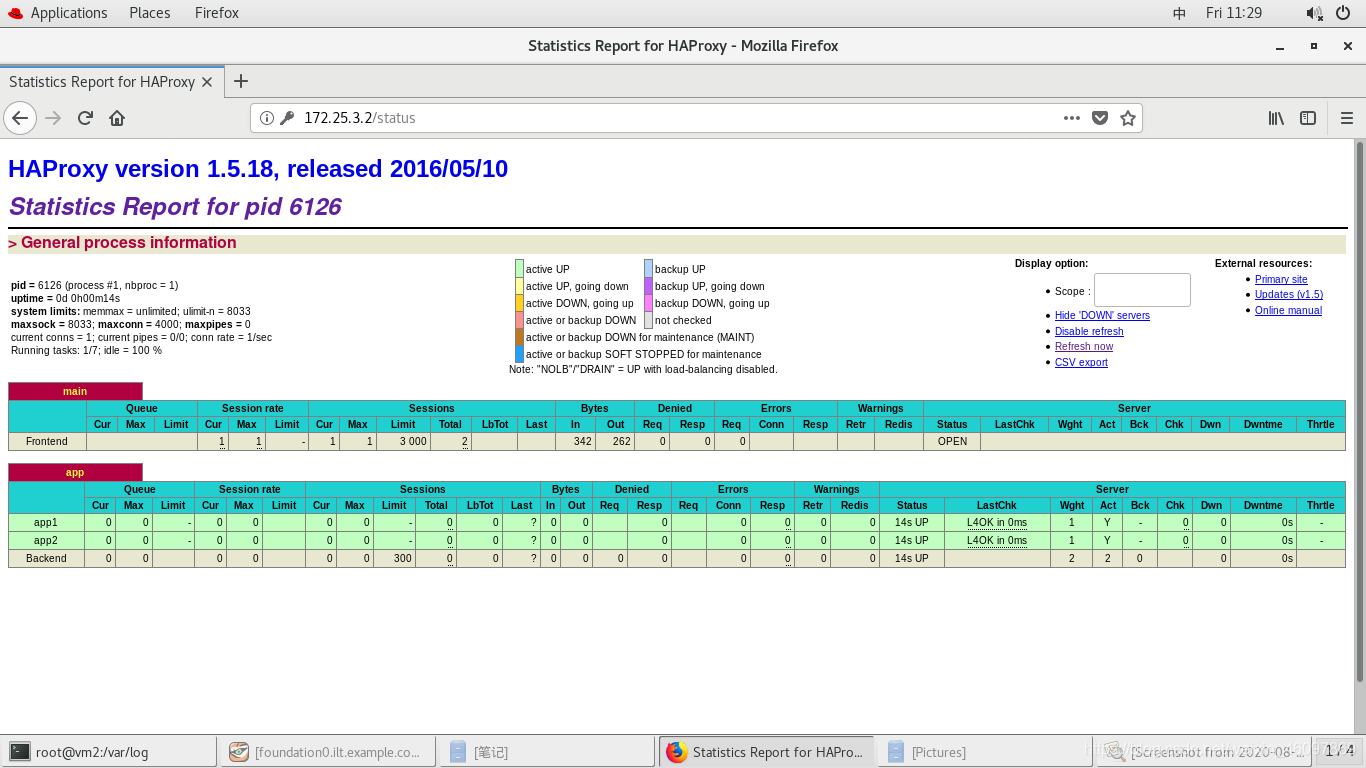The image size is (1366, 768).
Task: Open a new tab with plus button
Action: [240, 81]
